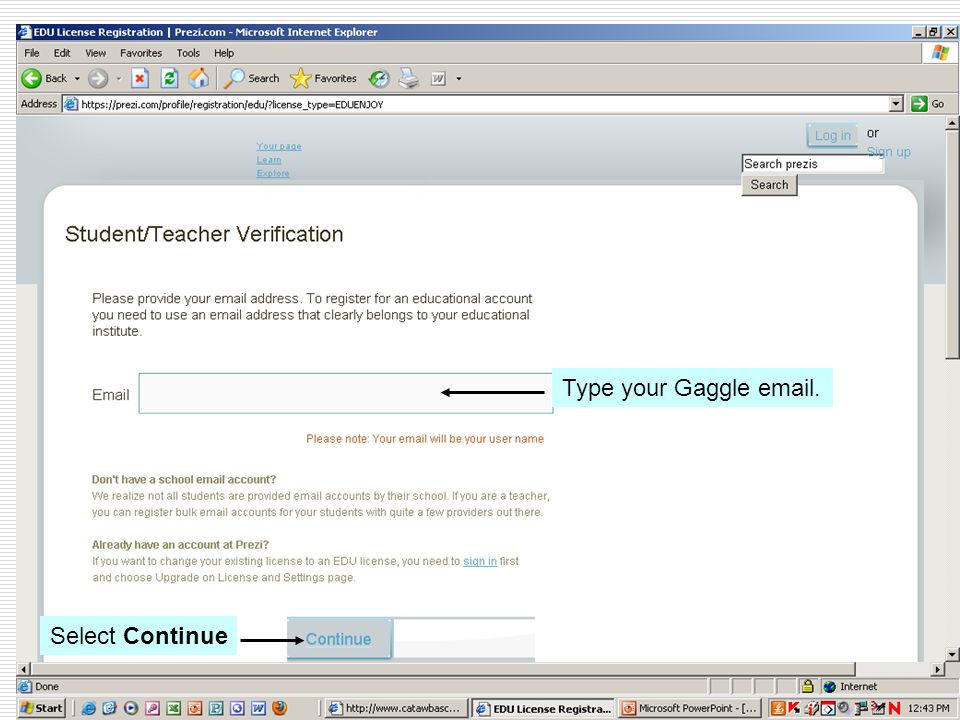Click the grayed Forward arrow button
The width and height of the screenshot is (960, 720).
click(98, 78)
